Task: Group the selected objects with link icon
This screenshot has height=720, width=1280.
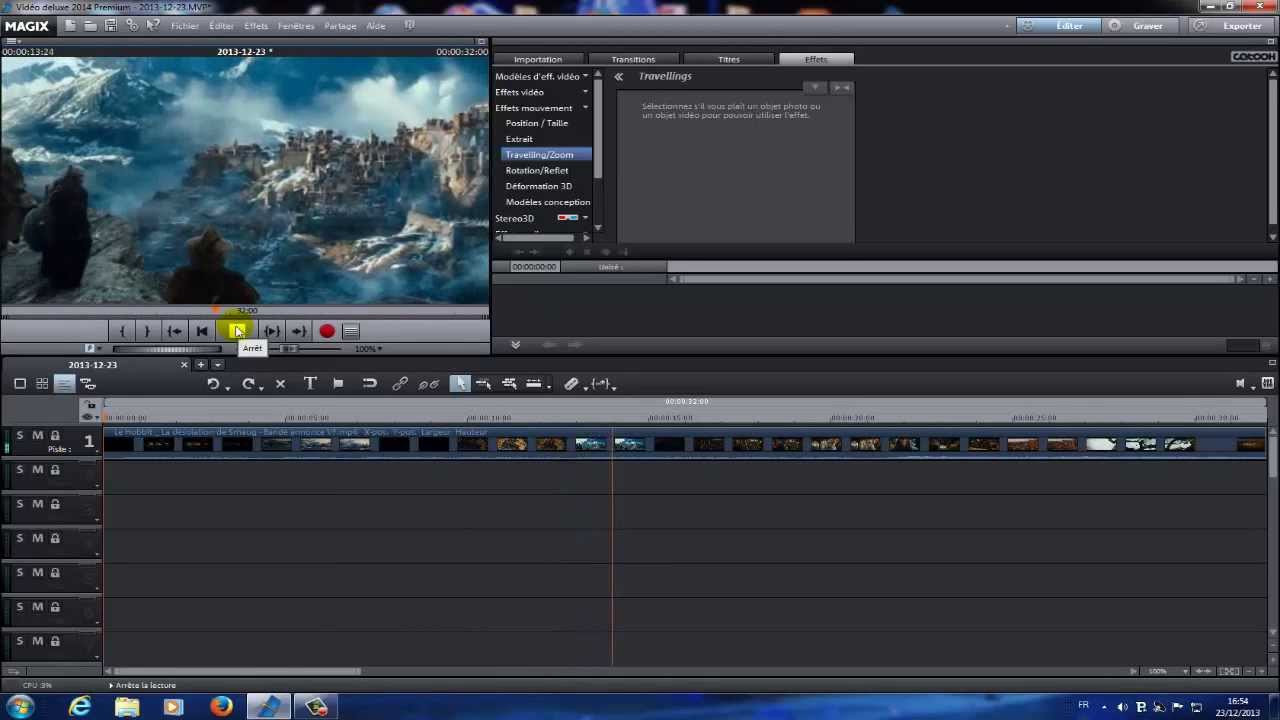Action: 400,383
